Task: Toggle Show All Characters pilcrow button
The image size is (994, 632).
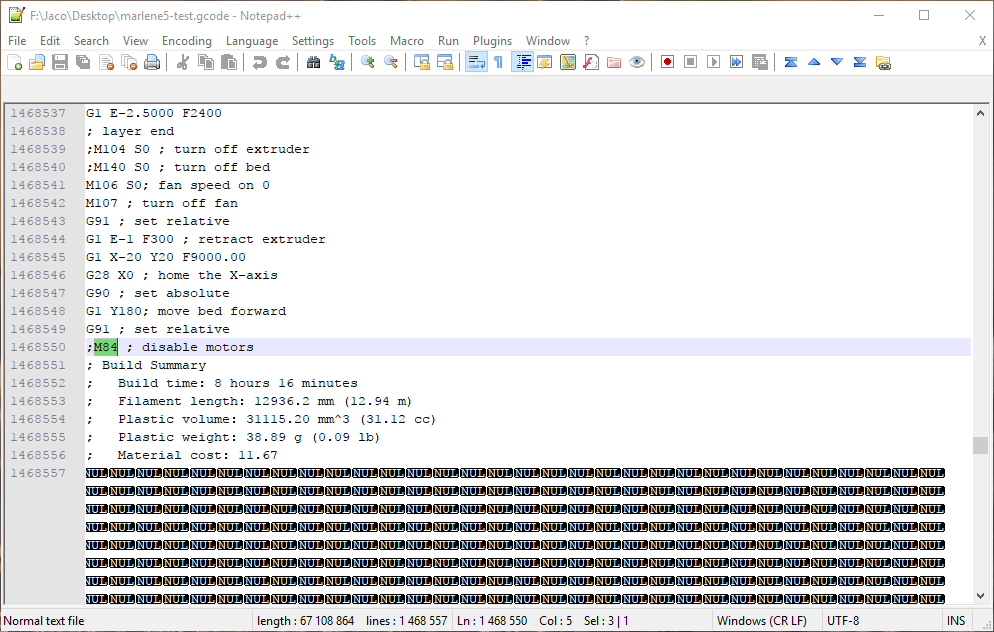Action: click(x=499, y=62)
